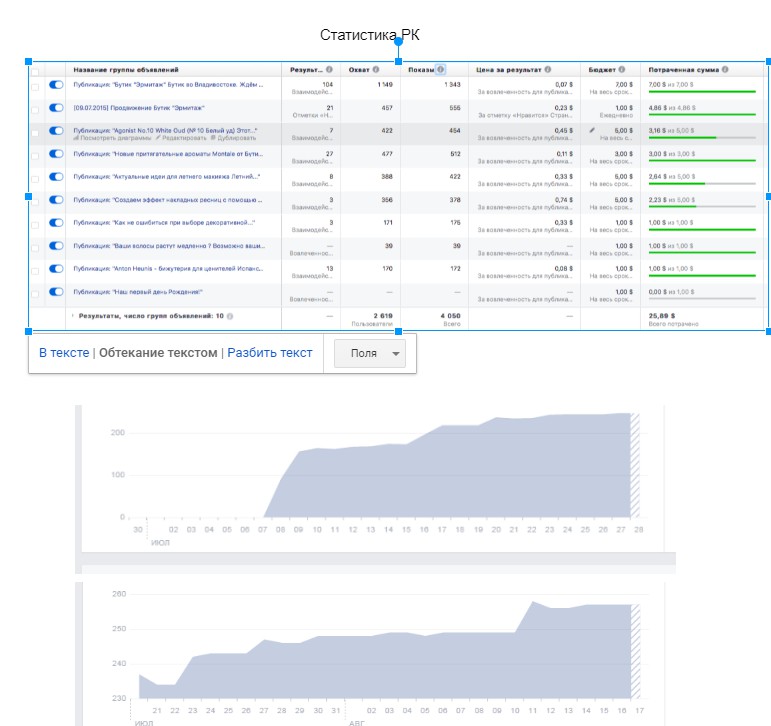
Task: Click the Статистика РК title text
Action: (x=370, y=35)
